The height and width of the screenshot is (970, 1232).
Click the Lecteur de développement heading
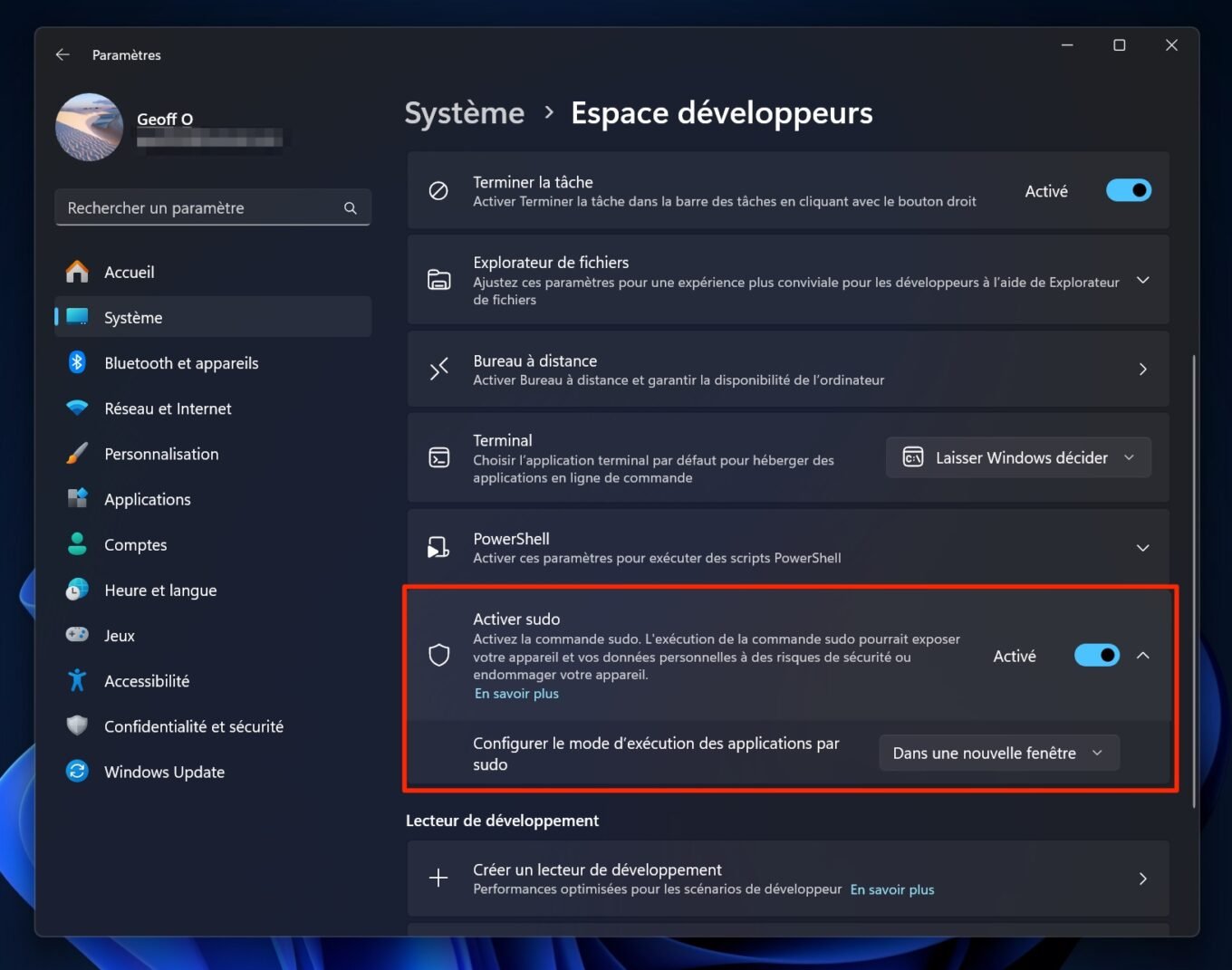(502, 821)
